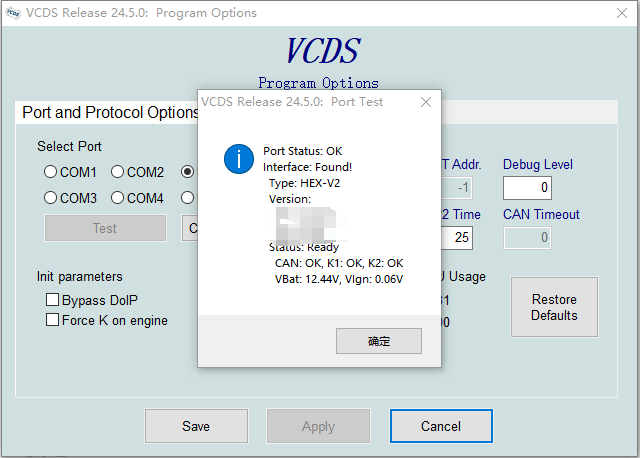Click the partially hidden button beside Test

click(x=190, y=228)
